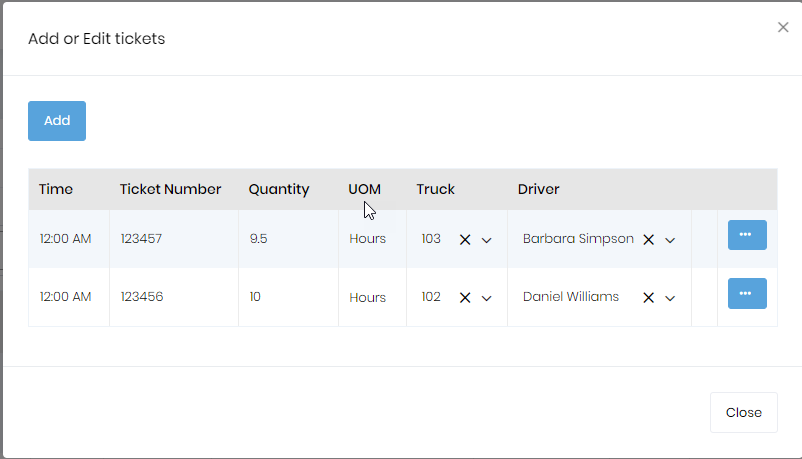Edit ticket number 123457 cell
The height and width of the screenshot is (459, 802).
(141, 239)
